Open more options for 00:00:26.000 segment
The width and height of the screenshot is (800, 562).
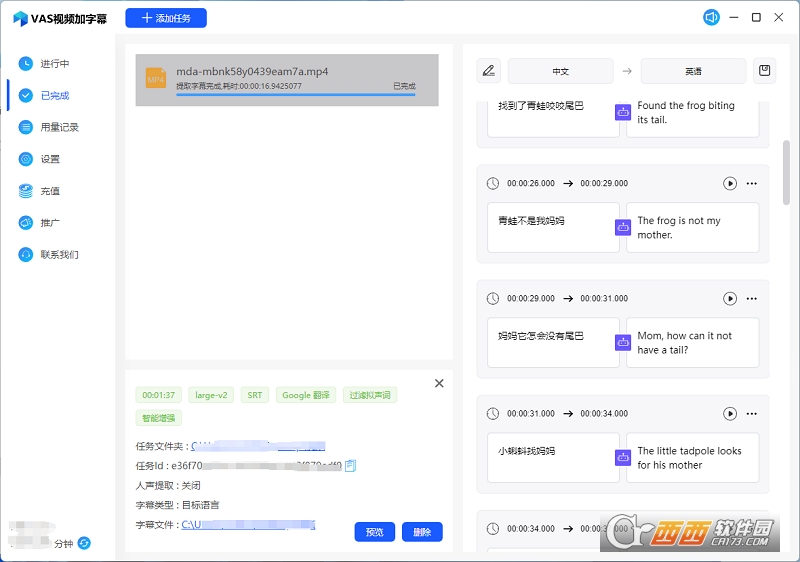pyautogui.click(x=752, y=183)
